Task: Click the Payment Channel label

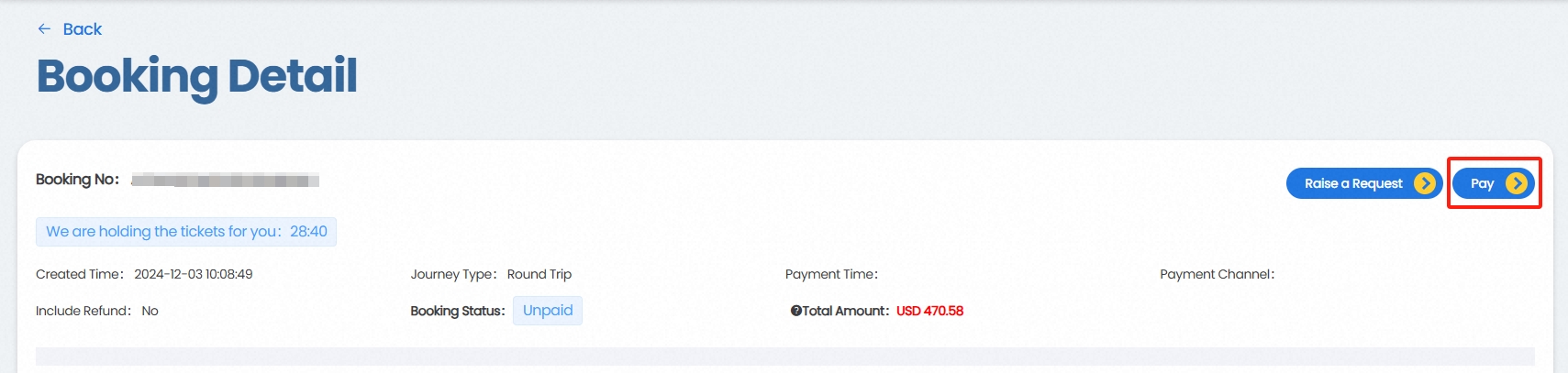Action: 1217,274
